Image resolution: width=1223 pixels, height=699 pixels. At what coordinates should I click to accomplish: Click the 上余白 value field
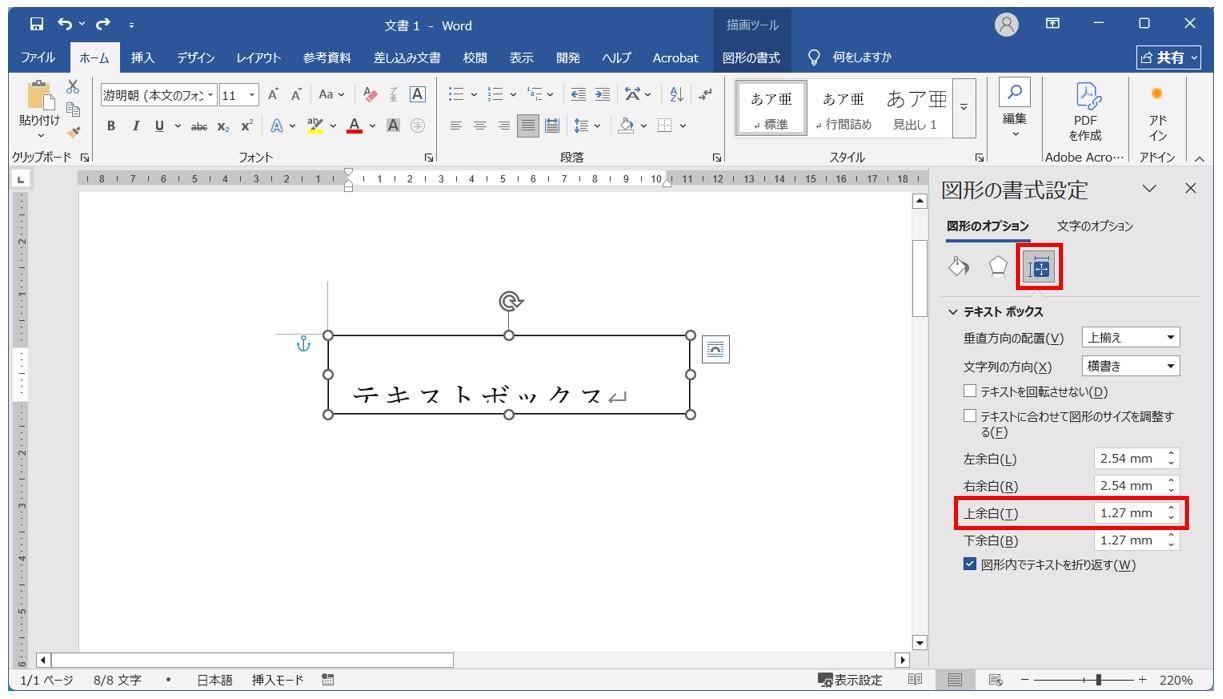point(1137,513)
